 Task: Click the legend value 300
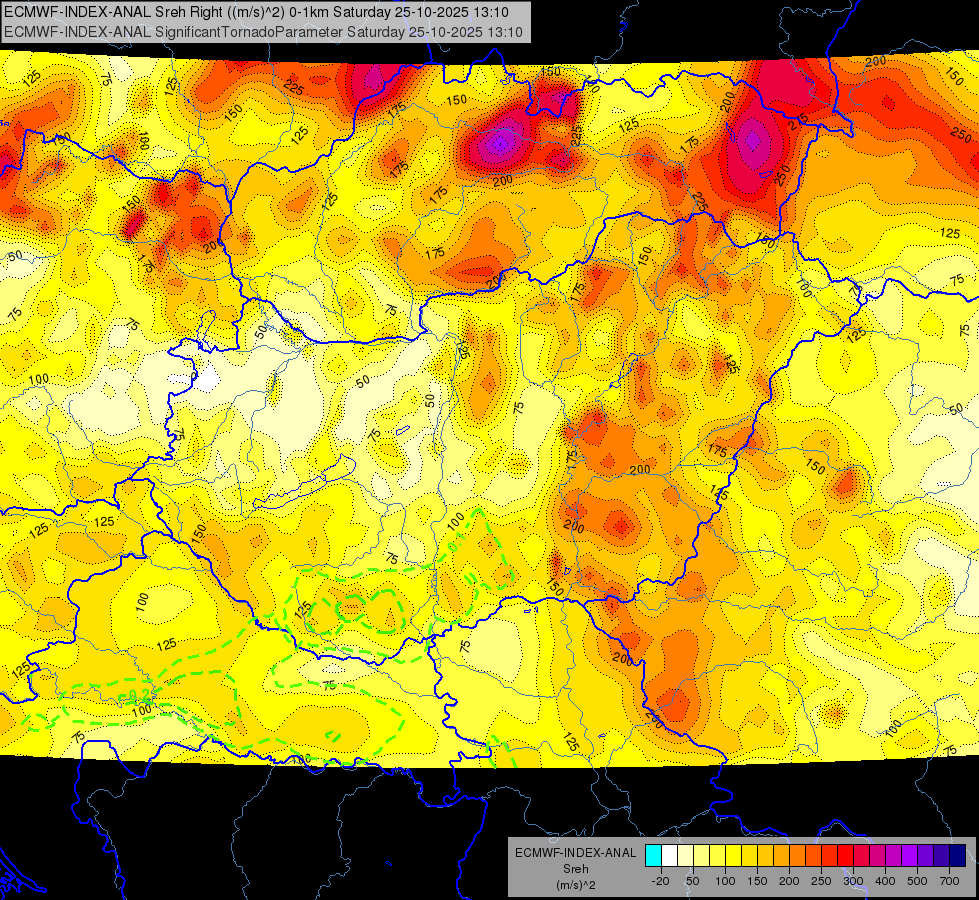[x=854, y=881]
